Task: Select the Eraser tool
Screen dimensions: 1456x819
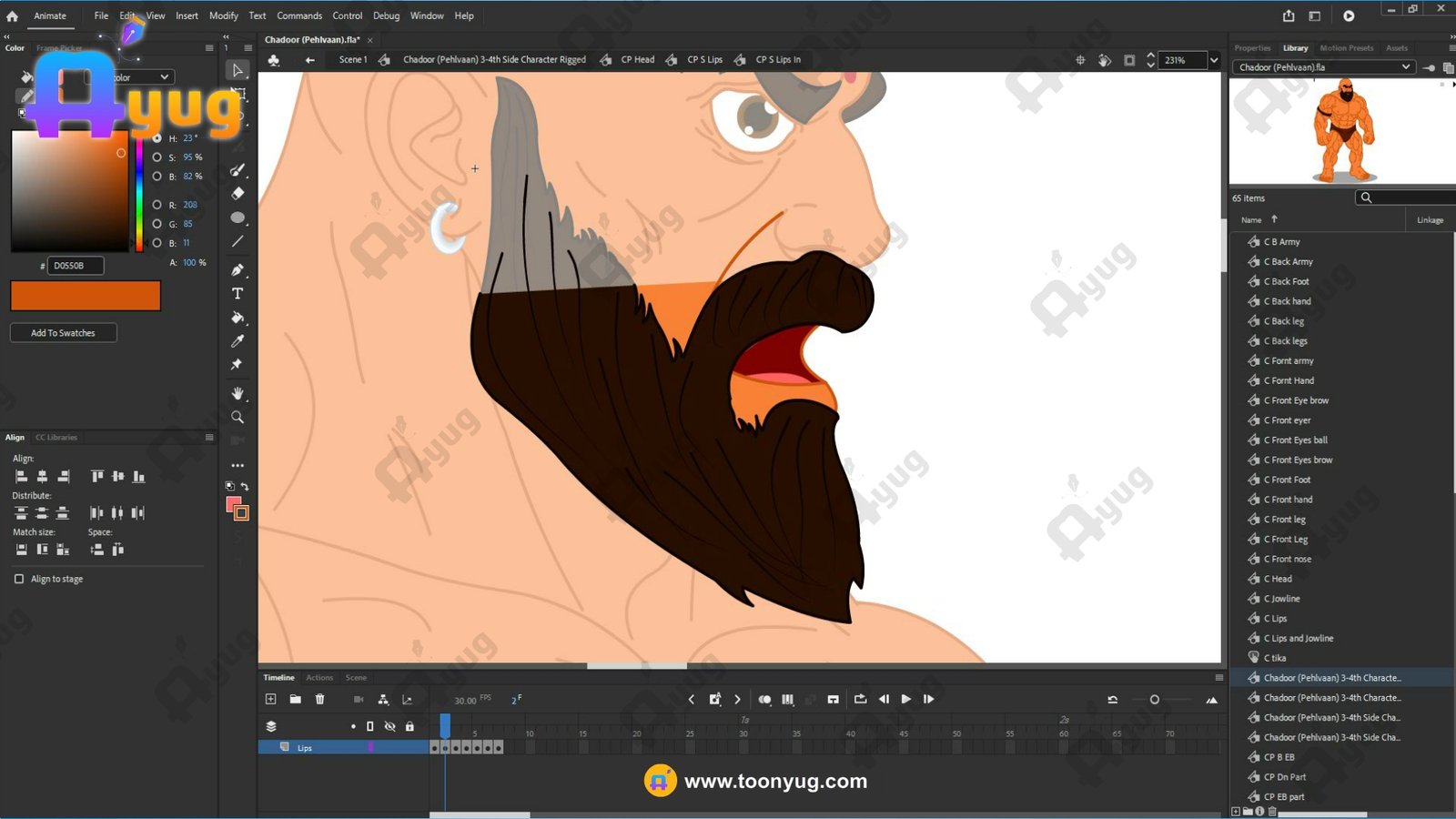Action: pos(238,193)
